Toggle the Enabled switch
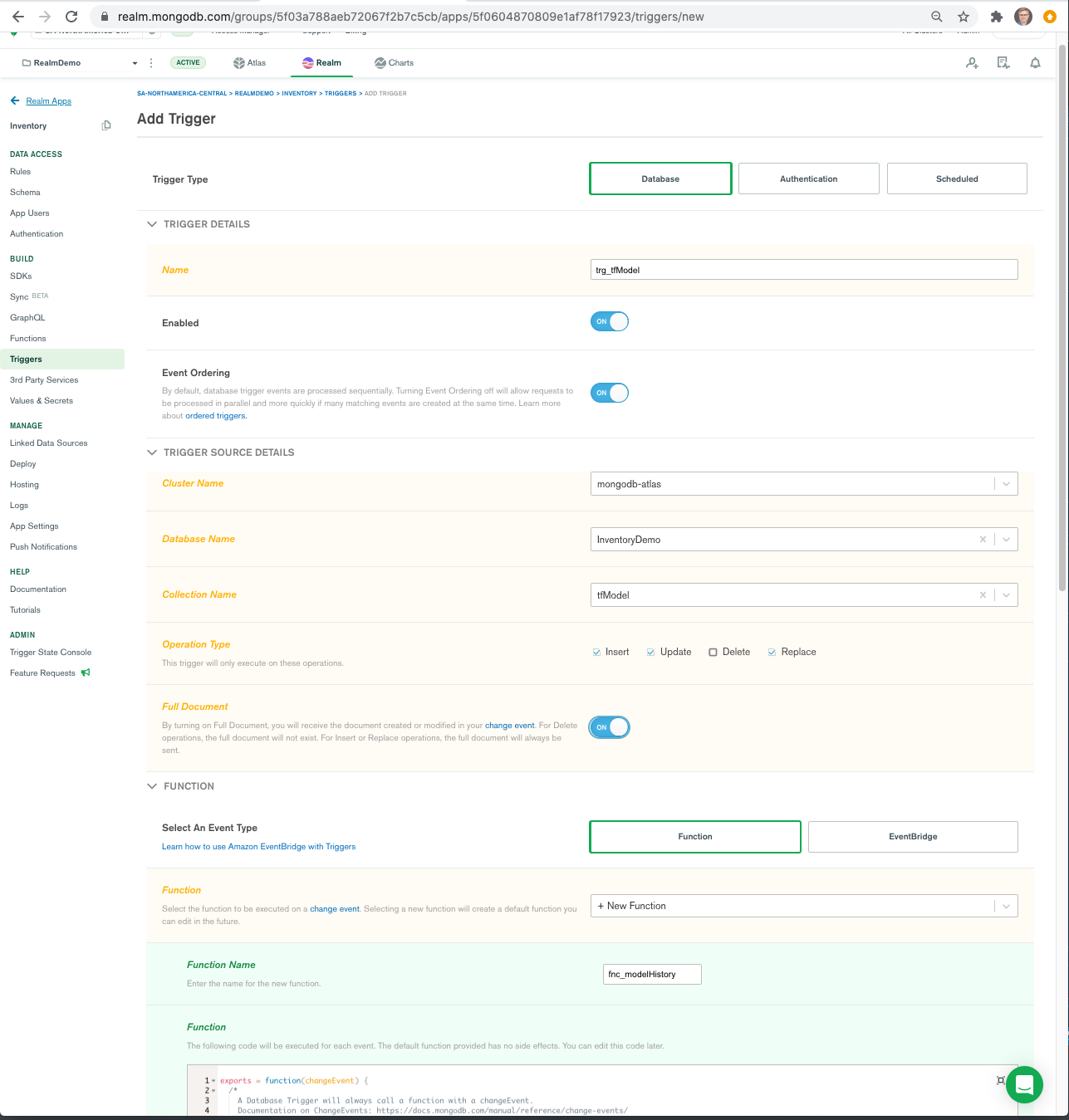The image size is (1069, 1120). tap(610, 321)
